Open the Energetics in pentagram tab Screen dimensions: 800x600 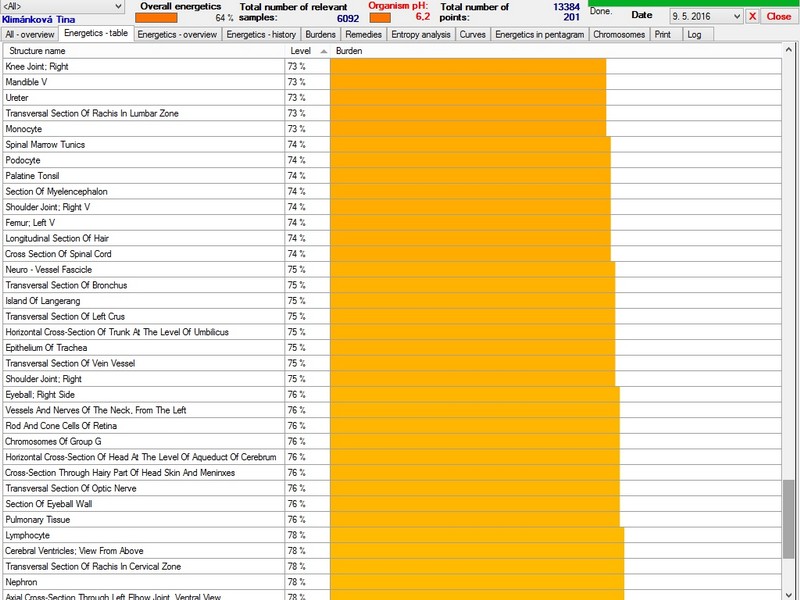[x=539, y=34]
